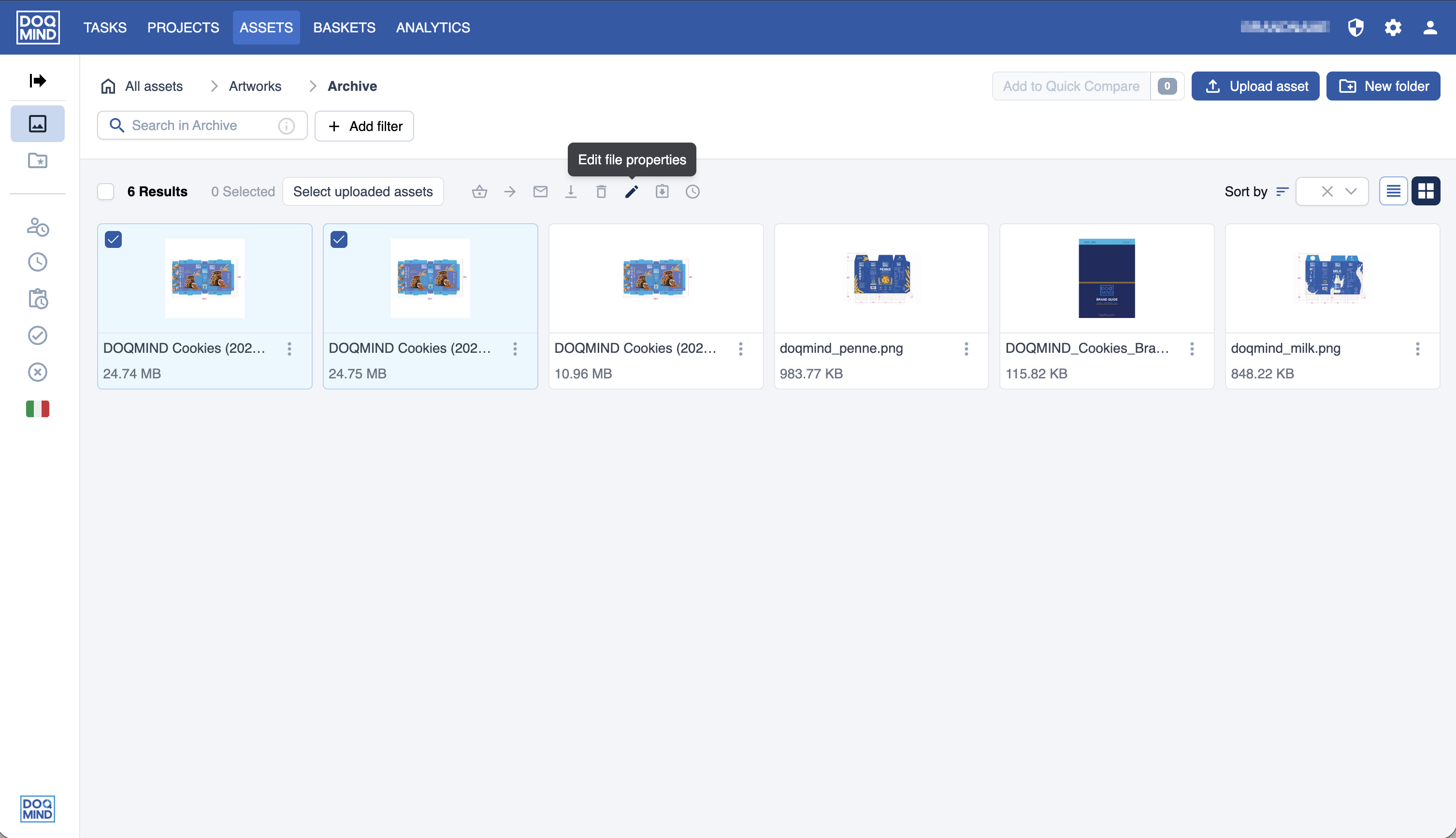Image resolution: width=1456 pixels, height=838 pixels.
Task: Open the clock history sidebar icon
Action: tap(37, 262)
